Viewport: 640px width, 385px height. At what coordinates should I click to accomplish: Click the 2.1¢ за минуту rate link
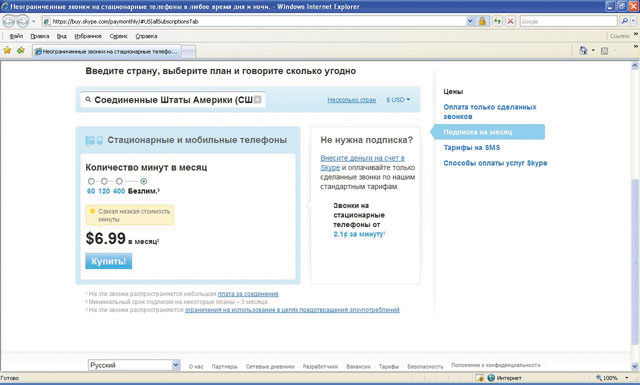click(358, 234)
